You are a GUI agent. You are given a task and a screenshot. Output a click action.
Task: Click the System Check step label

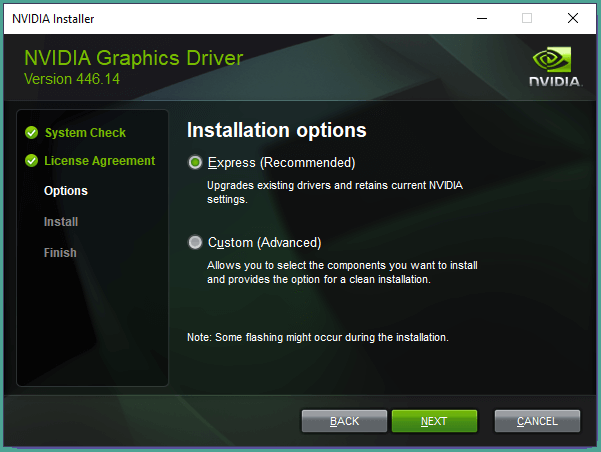coord(85,133)
